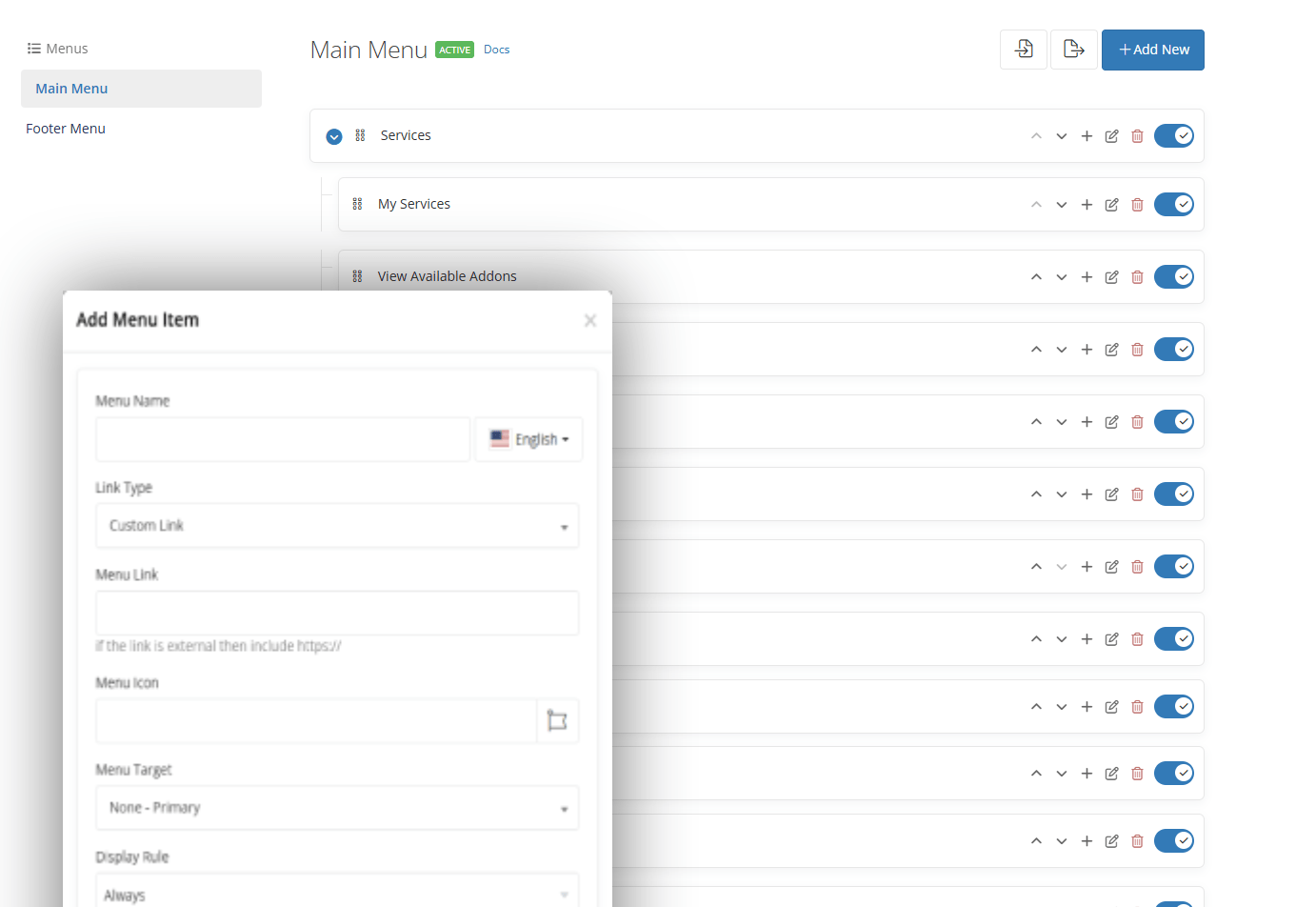
Task: Add a child under View Available Addons
Action: (x=1087, y=277)
